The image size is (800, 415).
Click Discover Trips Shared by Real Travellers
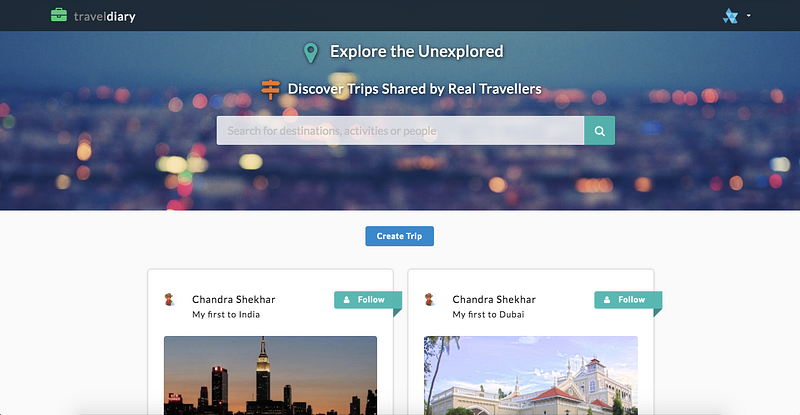coord(415,89)
